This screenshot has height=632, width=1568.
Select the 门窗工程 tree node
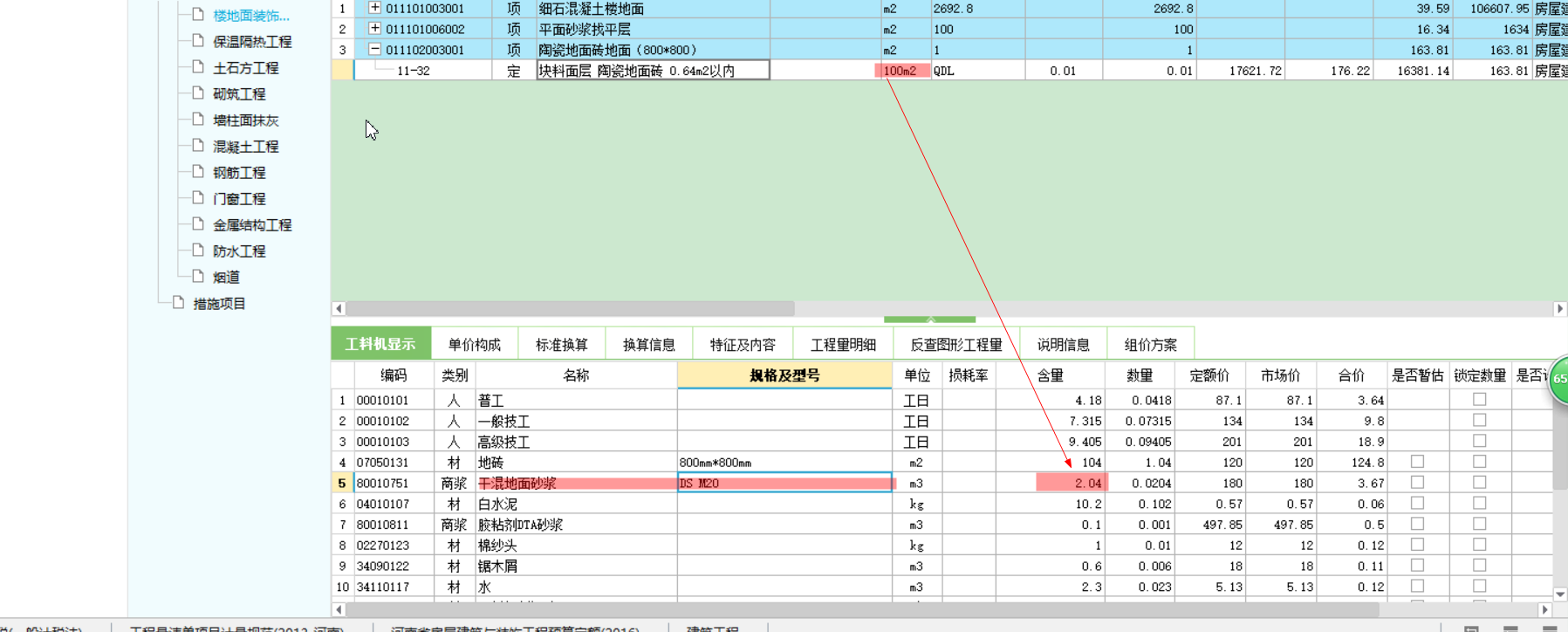239,199
